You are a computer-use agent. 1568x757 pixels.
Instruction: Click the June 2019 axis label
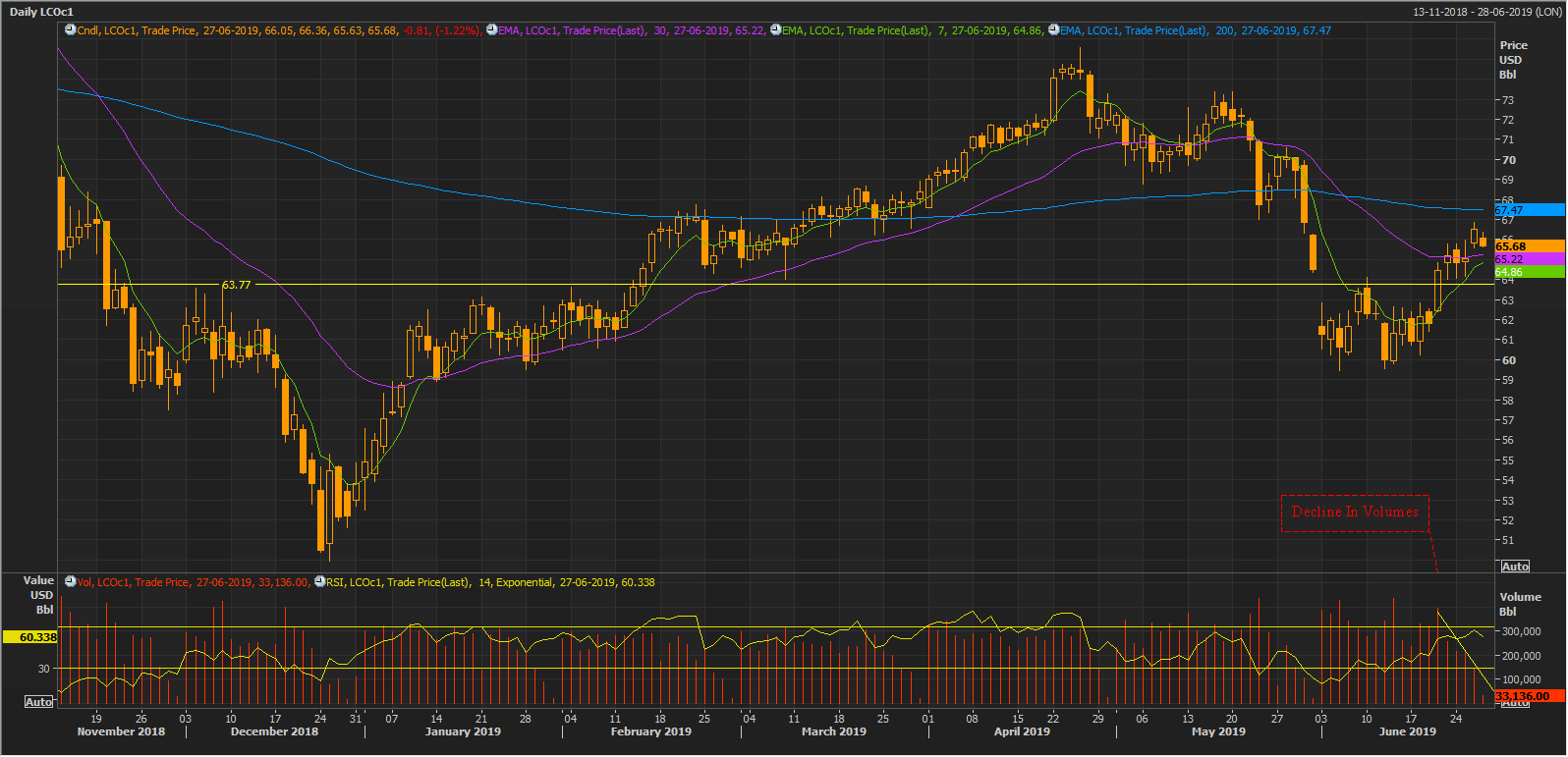click(x=1407, y=731)
